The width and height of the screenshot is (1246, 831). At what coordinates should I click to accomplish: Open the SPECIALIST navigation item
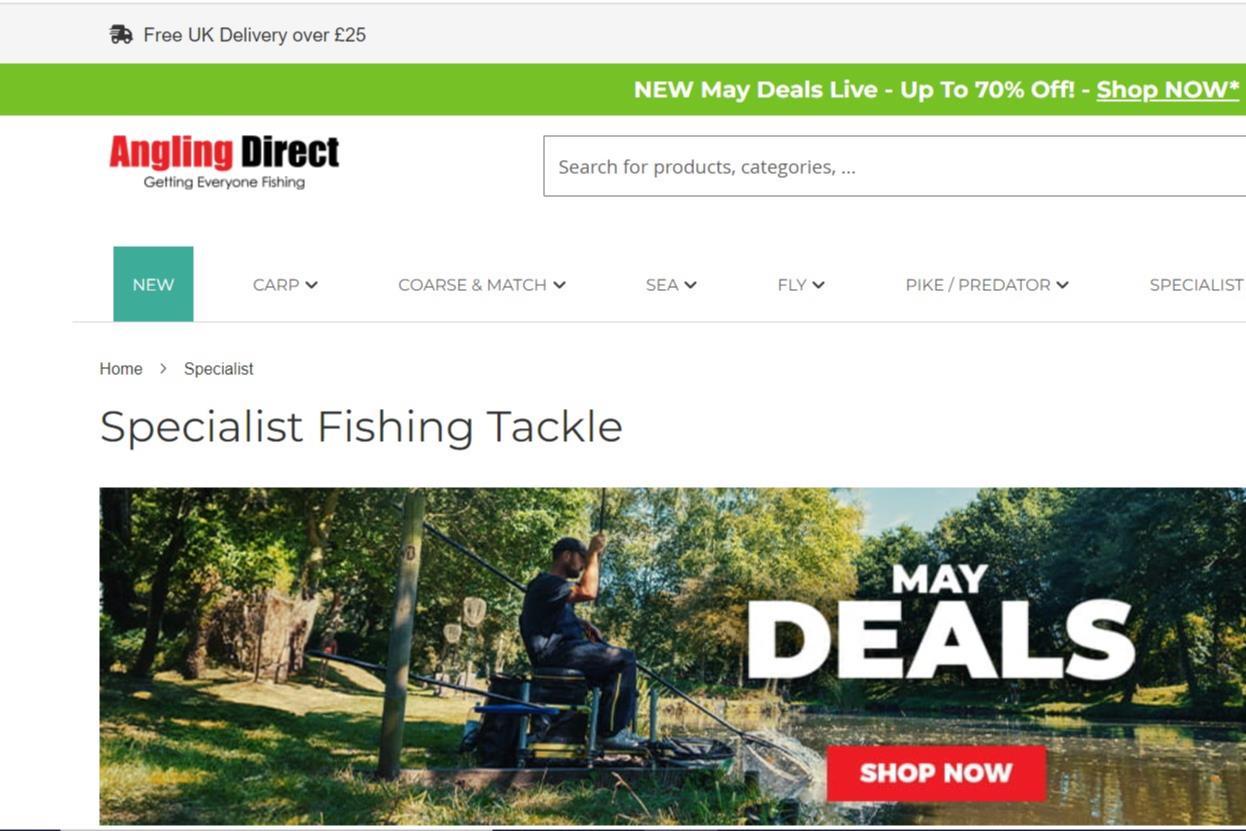[1196, 285]
